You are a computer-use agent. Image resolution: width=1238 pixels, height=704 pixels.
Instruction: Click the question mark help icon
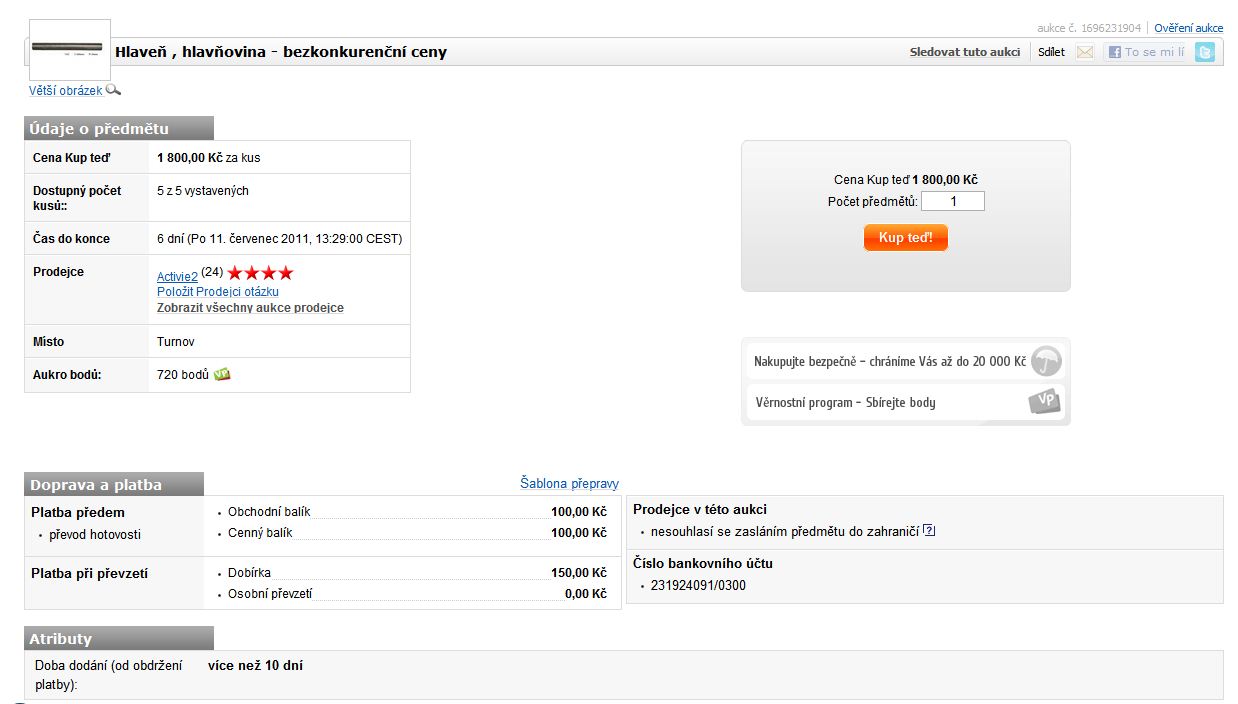point(929,531)
